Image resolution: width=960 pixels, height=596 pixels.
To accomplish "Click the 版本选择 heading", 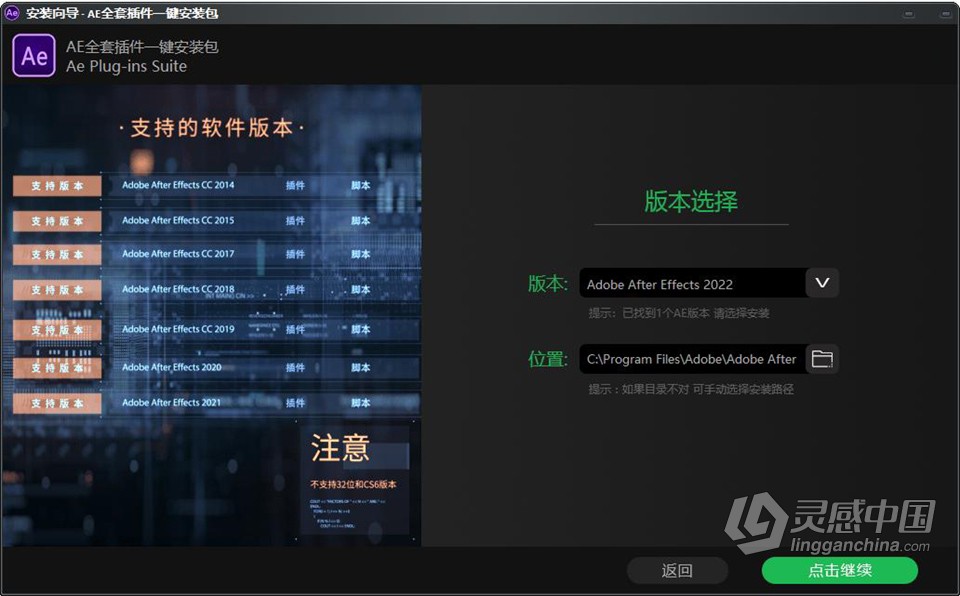I will click(x=691, y=202).
